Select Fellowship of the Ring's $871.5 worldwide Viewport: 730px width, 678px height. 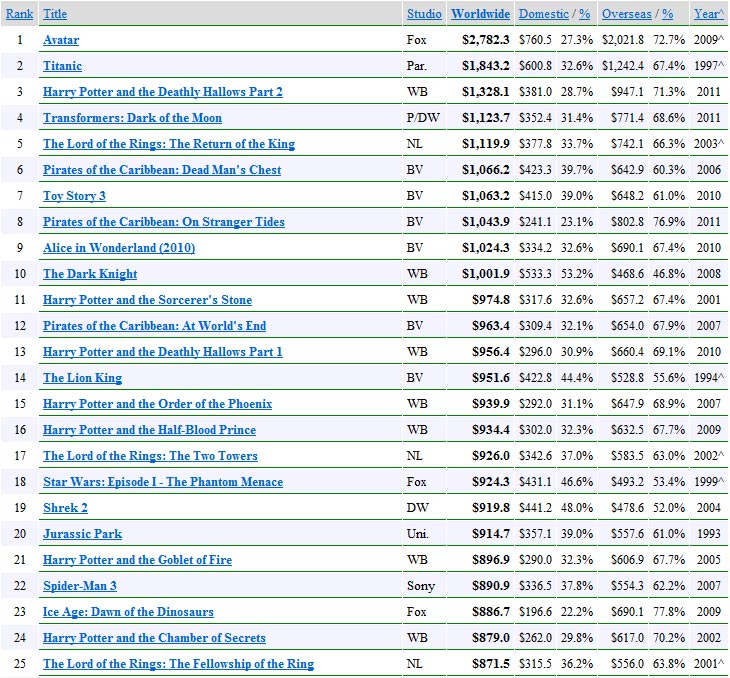(x=491, y=664)
